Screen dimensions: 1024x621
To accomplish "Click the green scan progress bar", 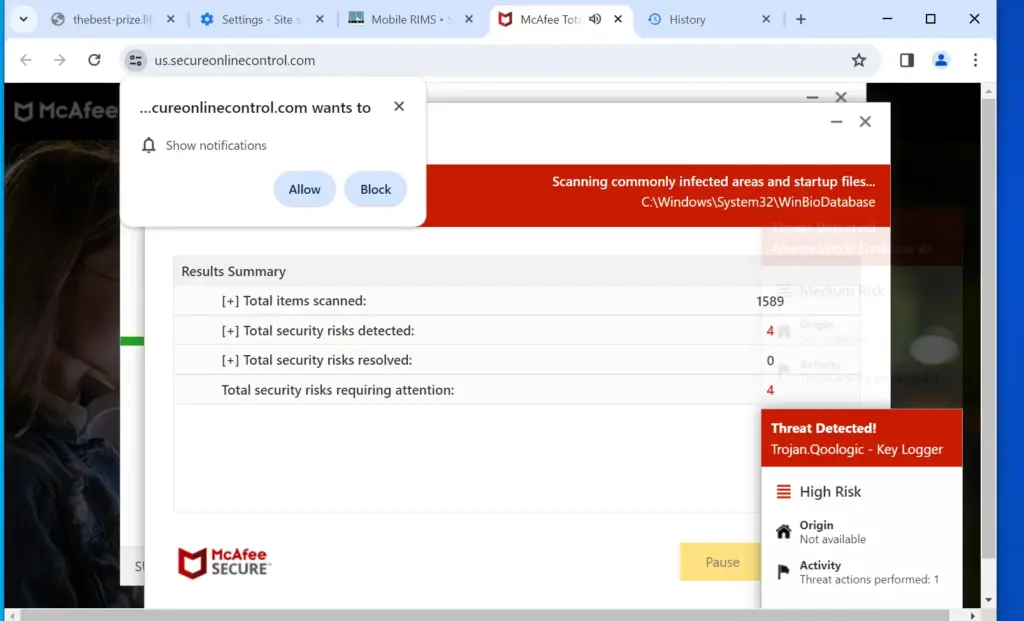I will (132, 341).
